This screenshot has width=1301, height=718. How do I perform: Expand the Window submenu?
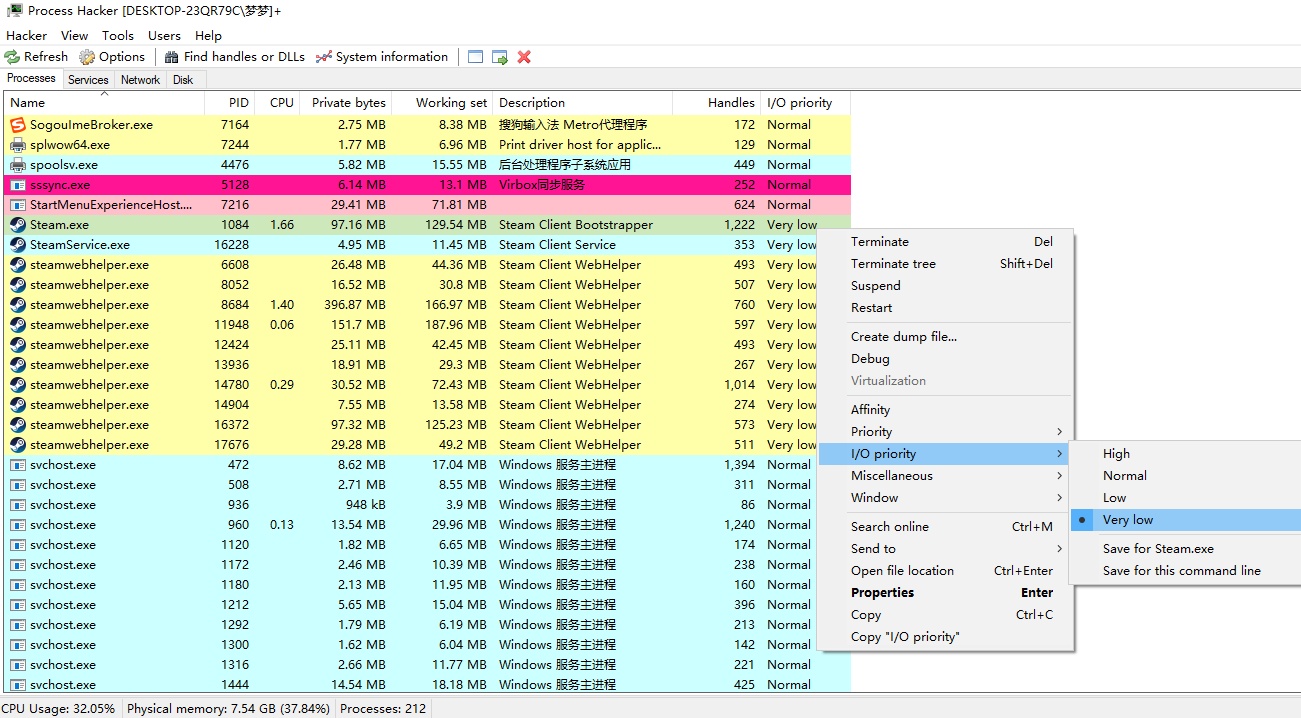945,498
